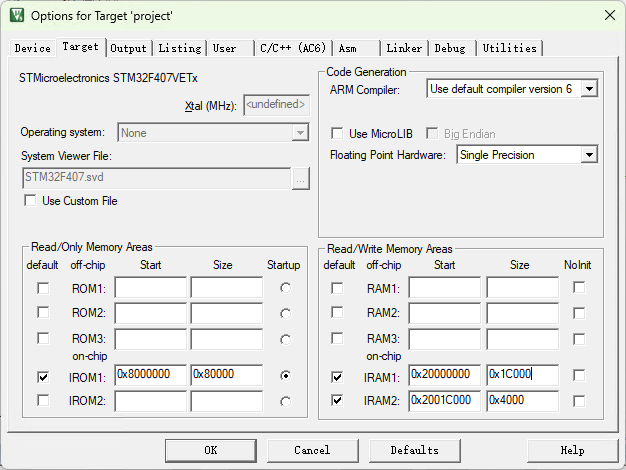This screenshot has height=470, width=626.
Task: Focus the IRAM2 Size input field
Action: point(521,400)
